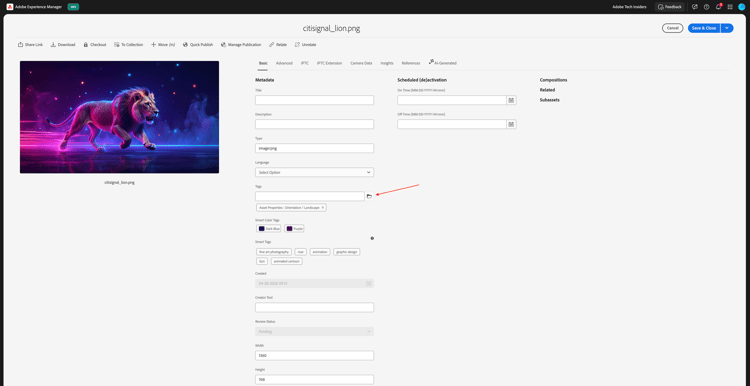Open the user profile avatar
This screenshot has width=750, height=386.
click(742, 7)
